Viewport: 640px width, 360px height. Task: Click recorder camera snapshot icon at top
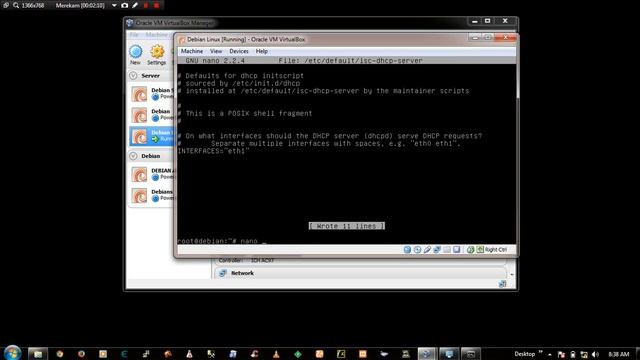124,5
